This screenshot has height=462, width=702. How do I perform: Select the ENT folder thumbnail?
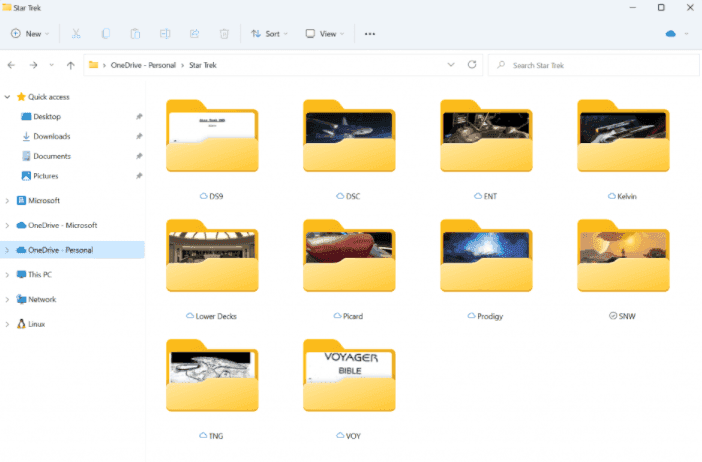486,136
